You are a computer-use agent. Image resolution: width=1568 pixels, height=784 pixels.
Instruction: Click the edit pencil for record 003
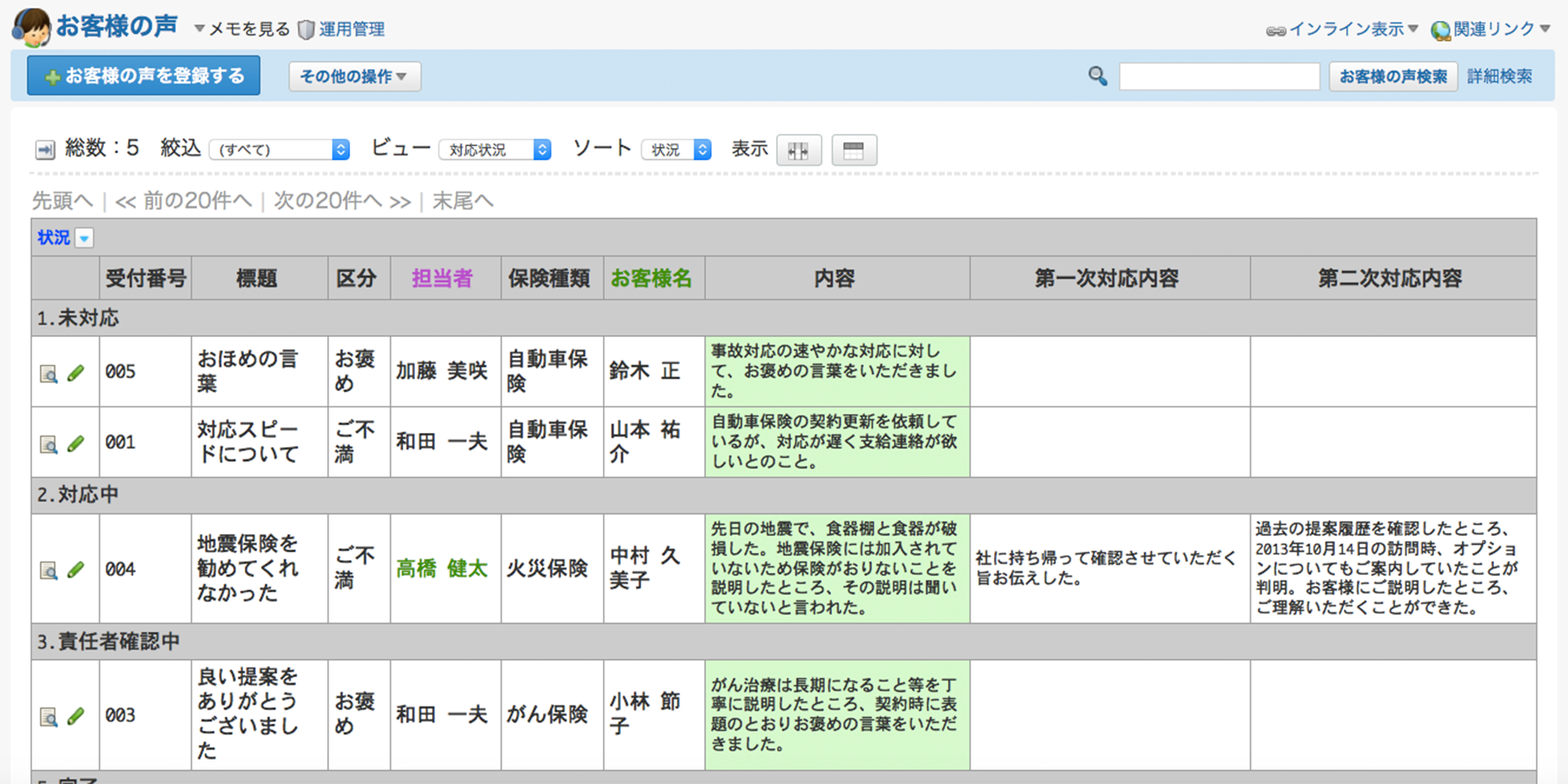click(x=76, y=716)
